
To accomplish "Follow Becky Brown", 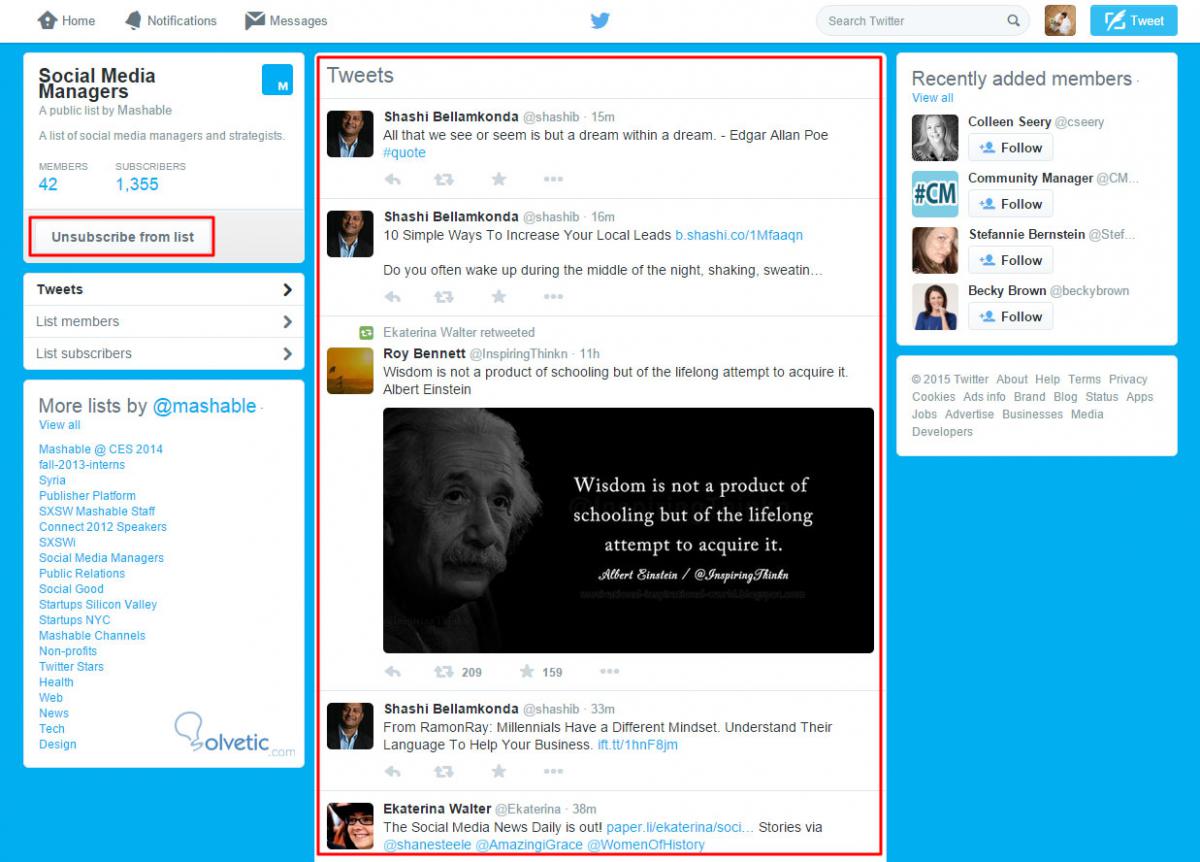I will click(x=1010, y=317).
